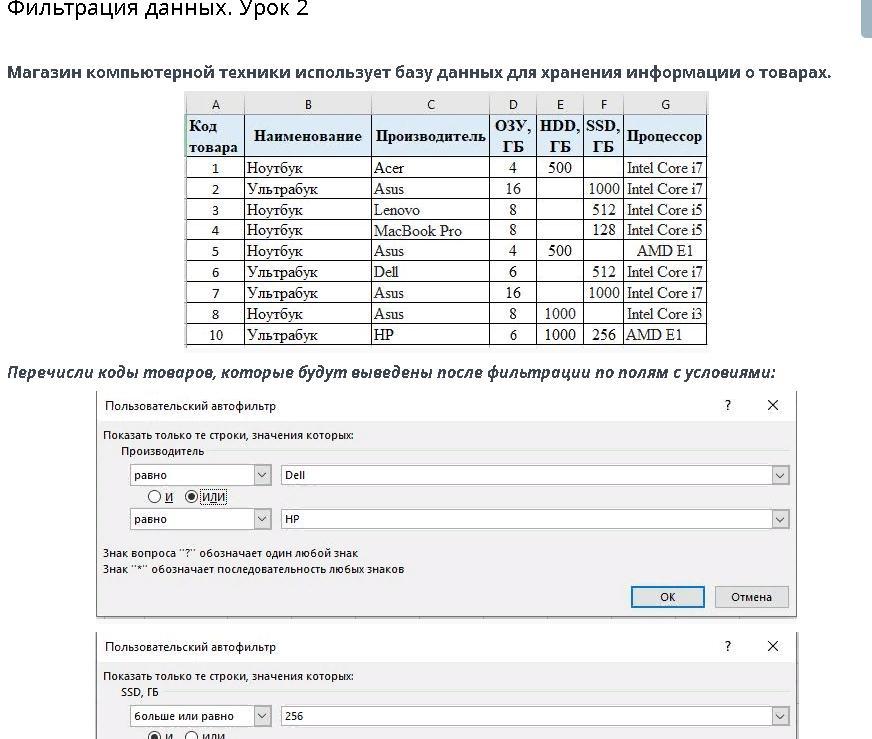Close the Производитель filter dialog with X

coord(773,405)
